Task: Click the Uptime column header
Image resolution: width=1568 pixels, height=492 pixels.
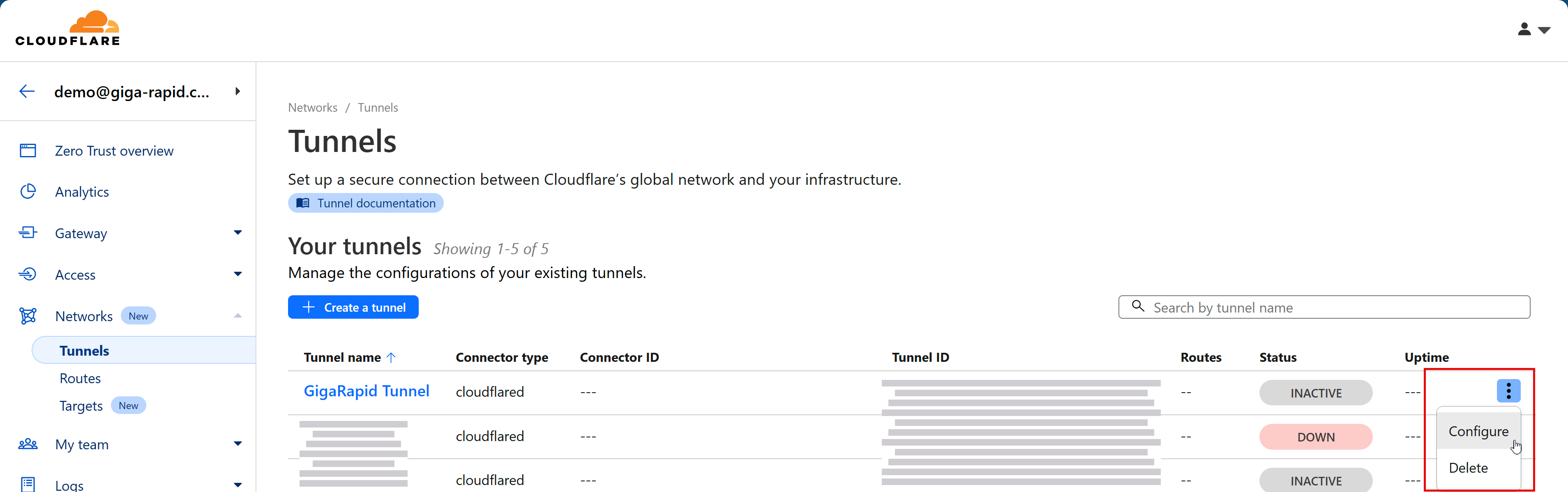Action: pos(1426,358)
